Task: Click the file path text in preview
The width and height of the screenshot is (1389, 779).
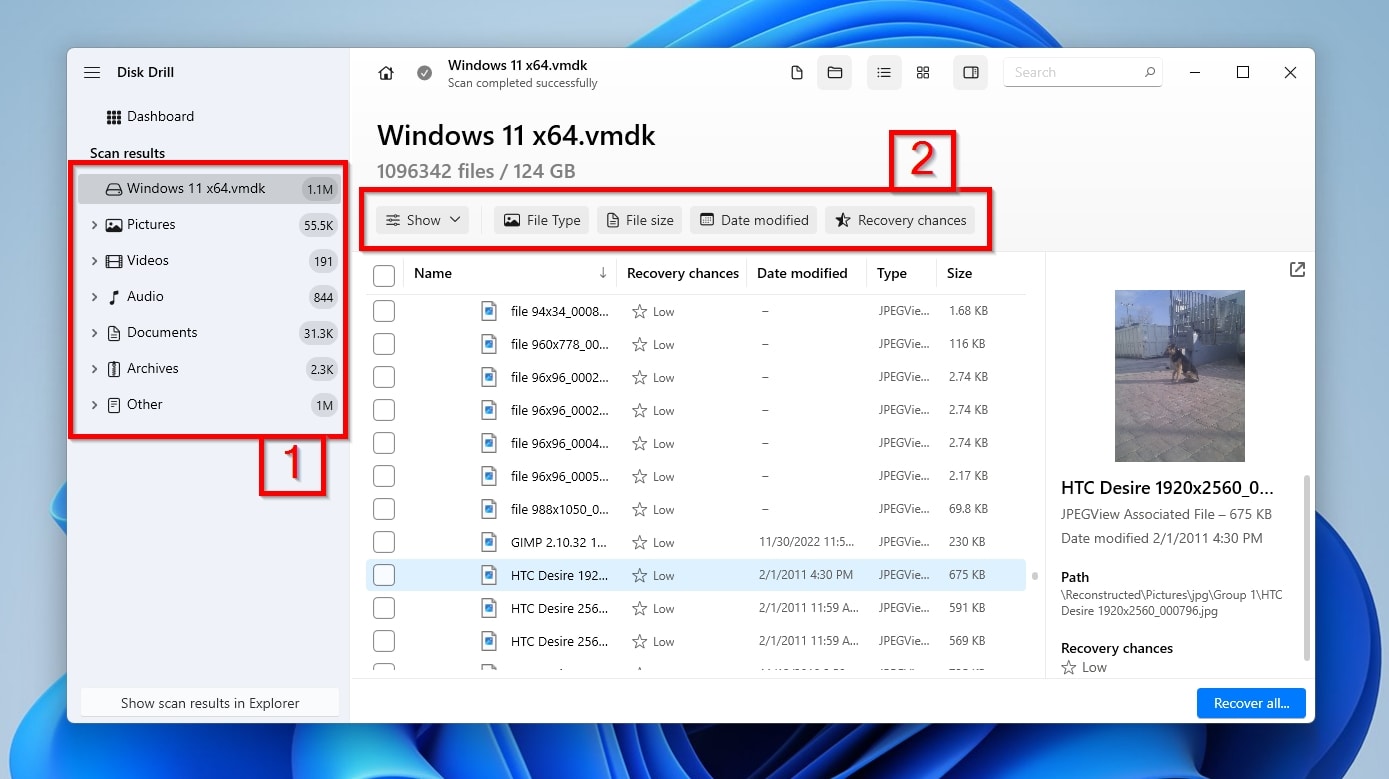Action: [x=1171, y=603]
